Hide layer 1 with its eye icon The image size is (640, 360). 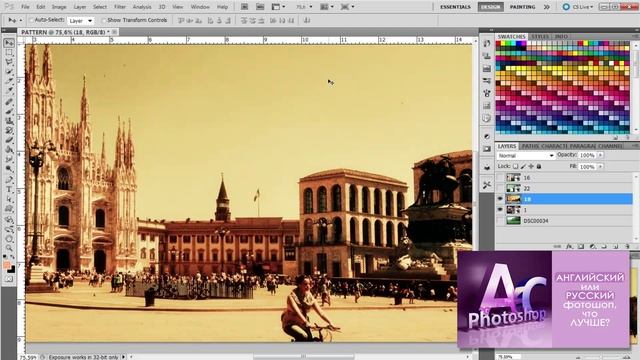(x=500, y=210)
